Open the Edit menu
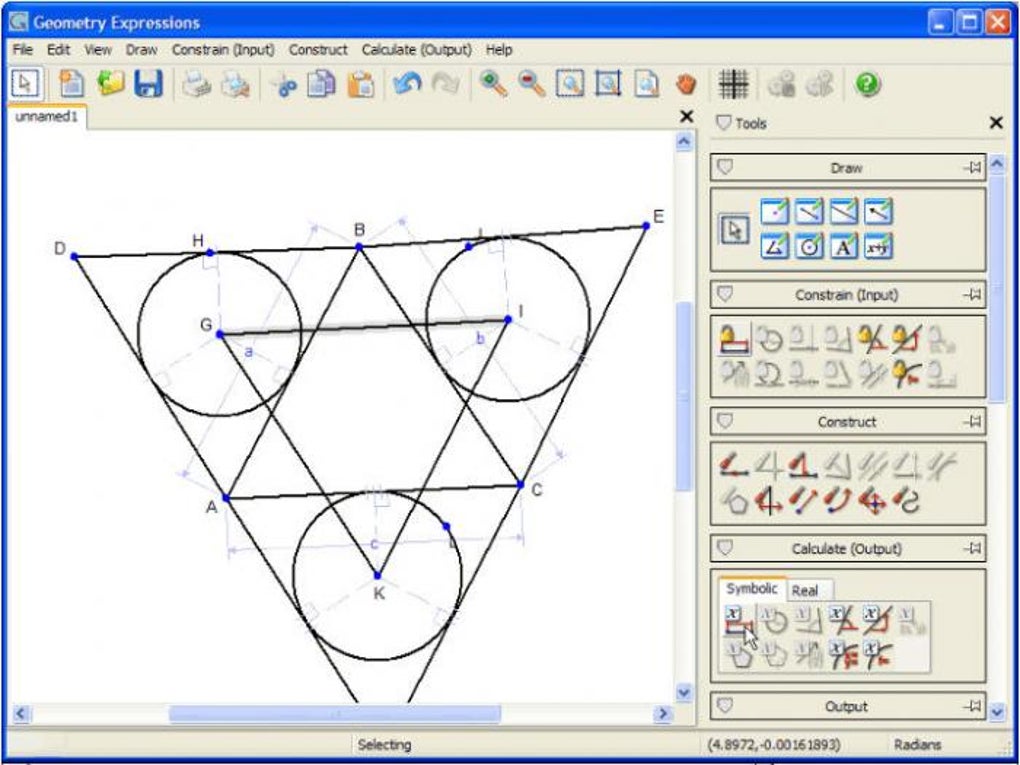 [x=58, y=49]
